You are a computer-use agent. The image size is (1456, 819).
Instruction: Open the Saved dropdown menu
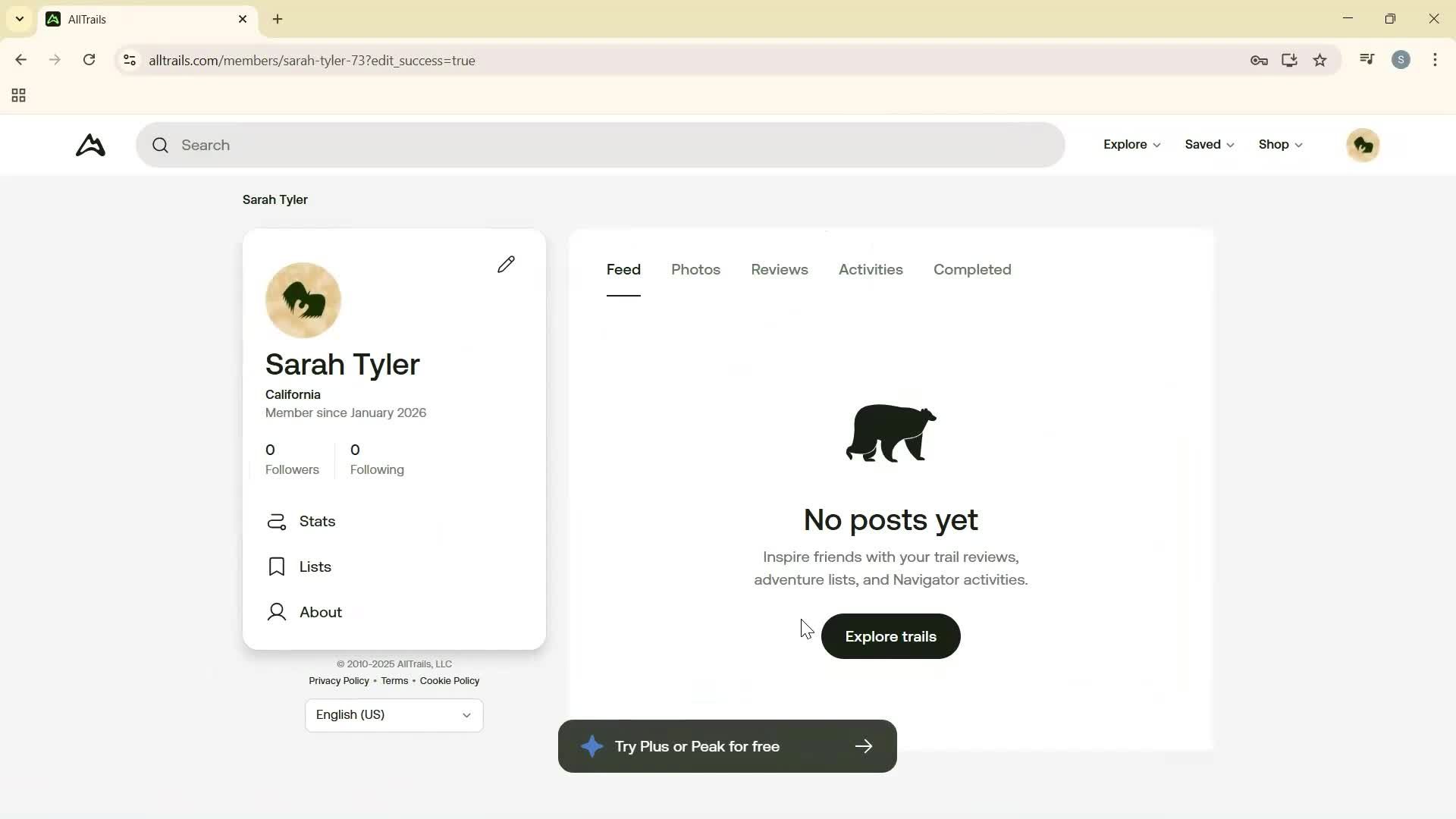pos(1208,144)
